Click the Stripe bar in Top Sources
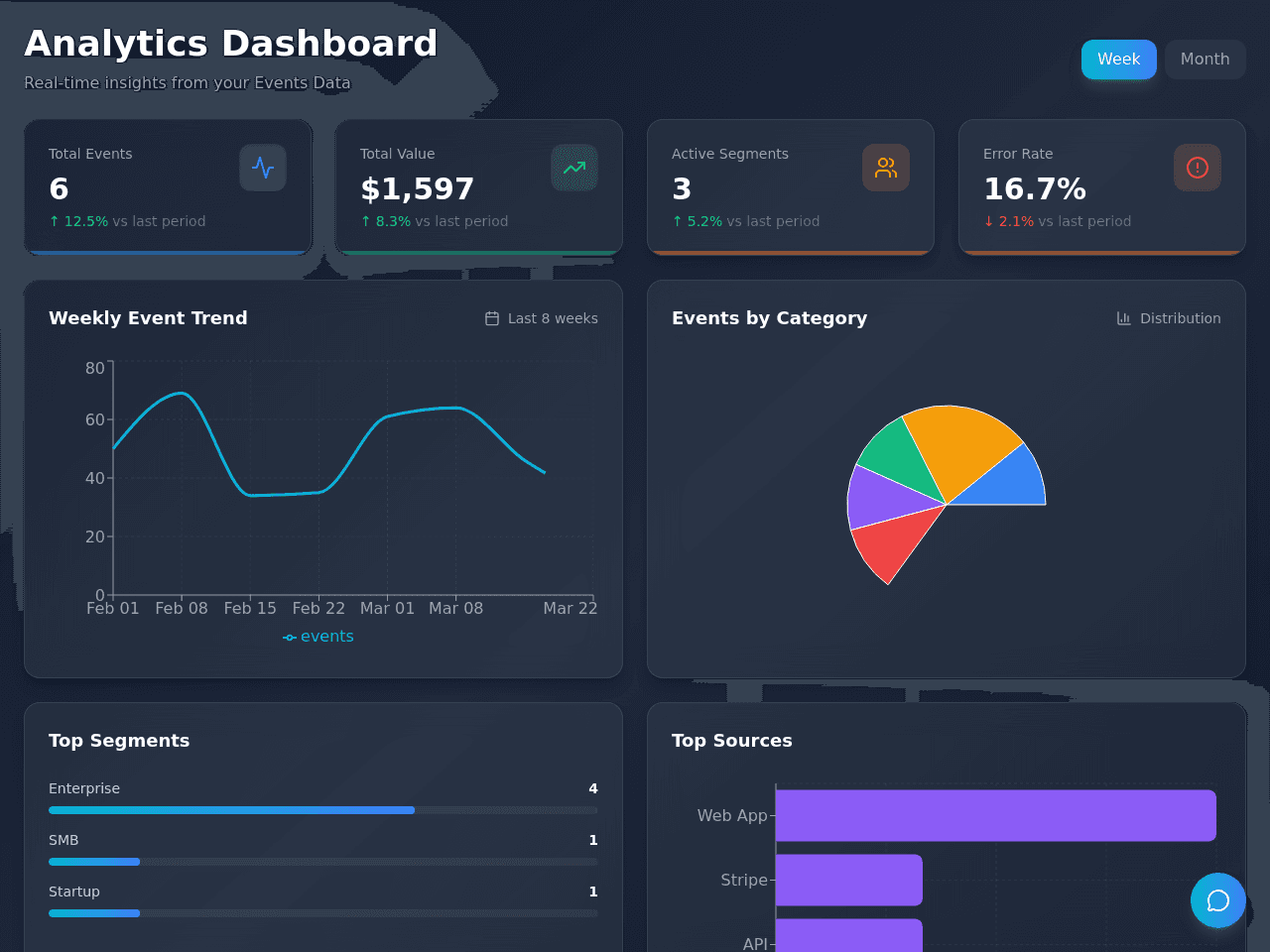The image size is (1270, 952). [849, 880]
